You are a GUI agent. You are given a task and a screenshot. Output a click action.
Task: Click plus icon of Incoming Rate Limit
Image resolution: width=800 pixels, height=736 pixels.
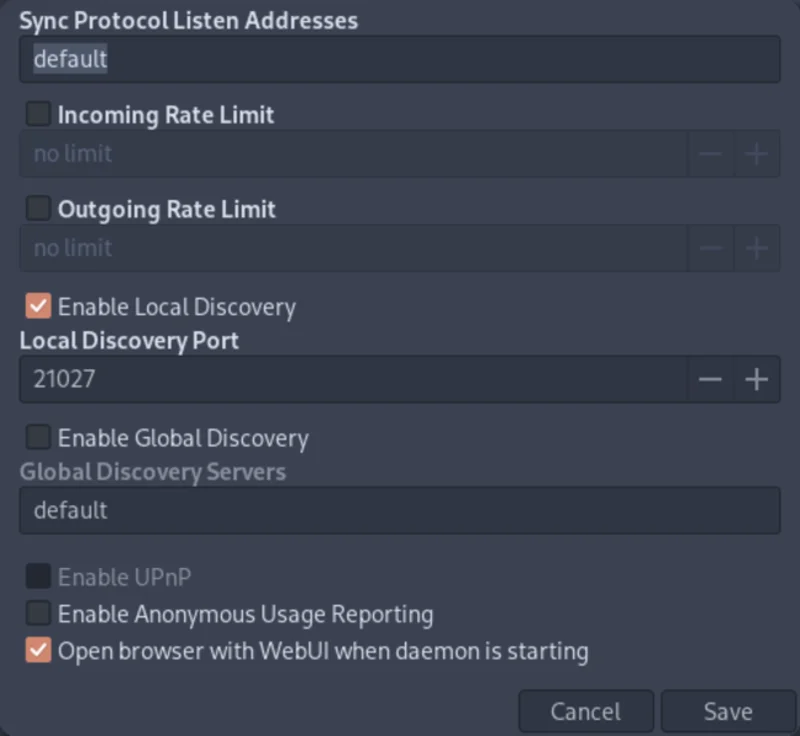point(757,154)
